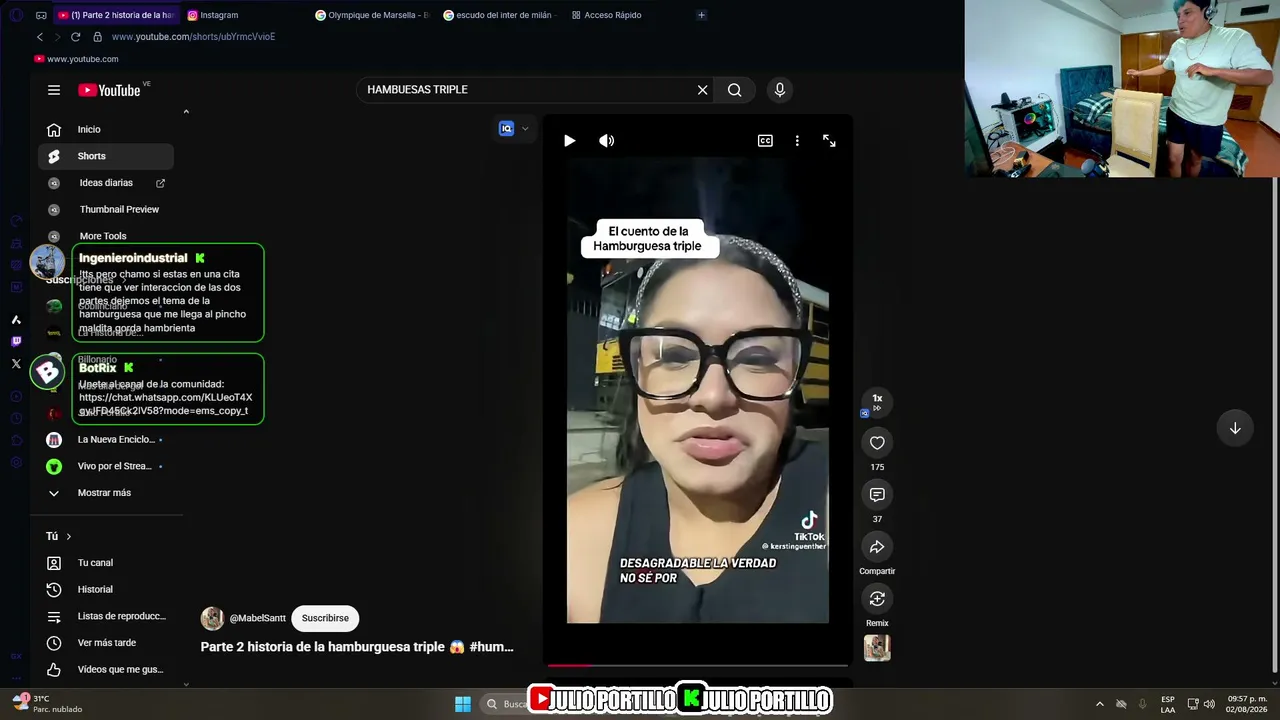Clear the search box with the X
The width and height of the screenshot is (1280, 720).
pyautogui.click(x=702, y=90)
